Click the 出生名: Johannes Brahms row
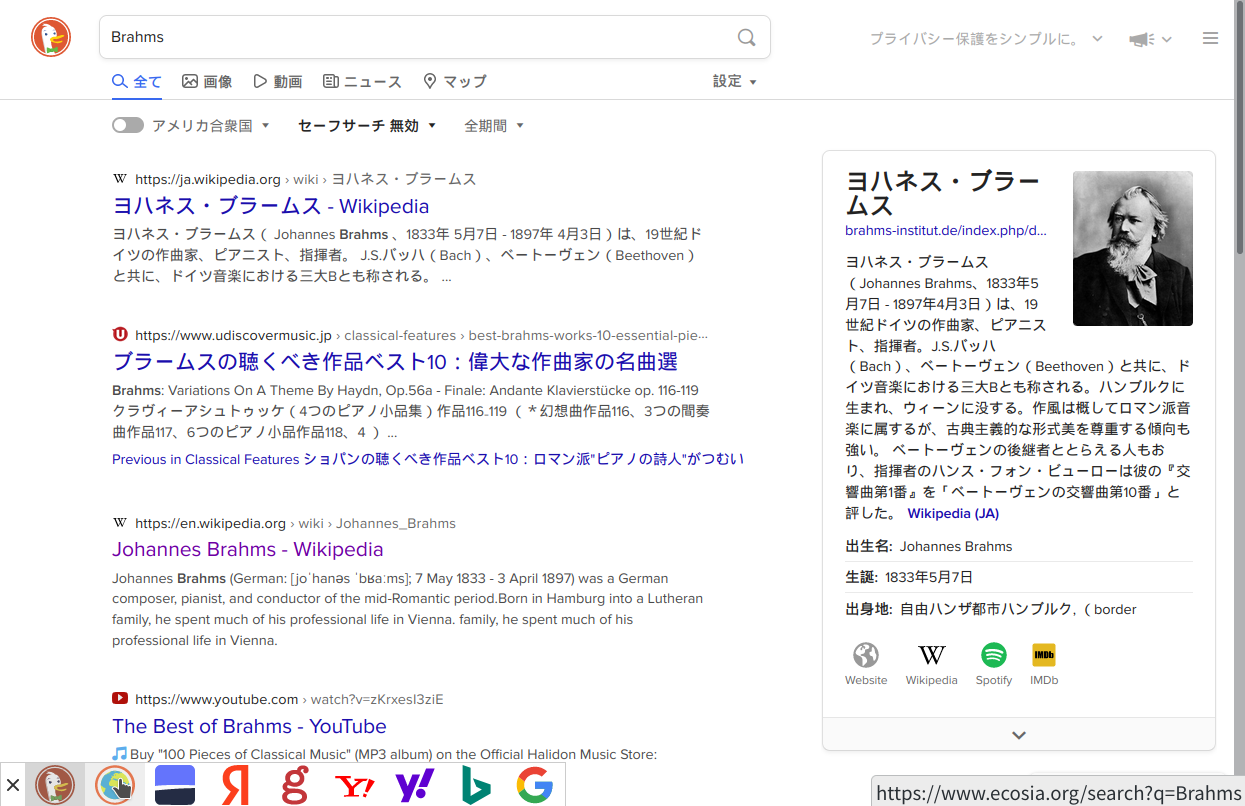Image resolution: width=1245 pixels, height=806 pixels. [x=1019, y=546]
